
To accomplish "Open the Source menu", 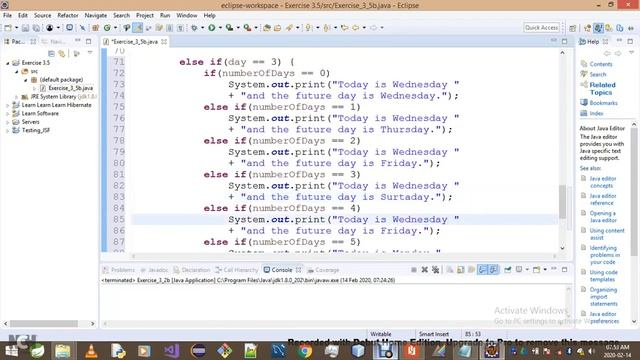I will coord(42,16).
